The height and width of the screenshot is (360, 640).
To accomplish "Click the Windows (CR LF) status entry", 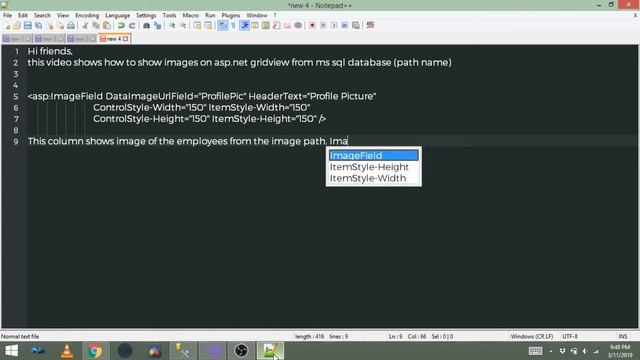I will click(x=531, y=336).
